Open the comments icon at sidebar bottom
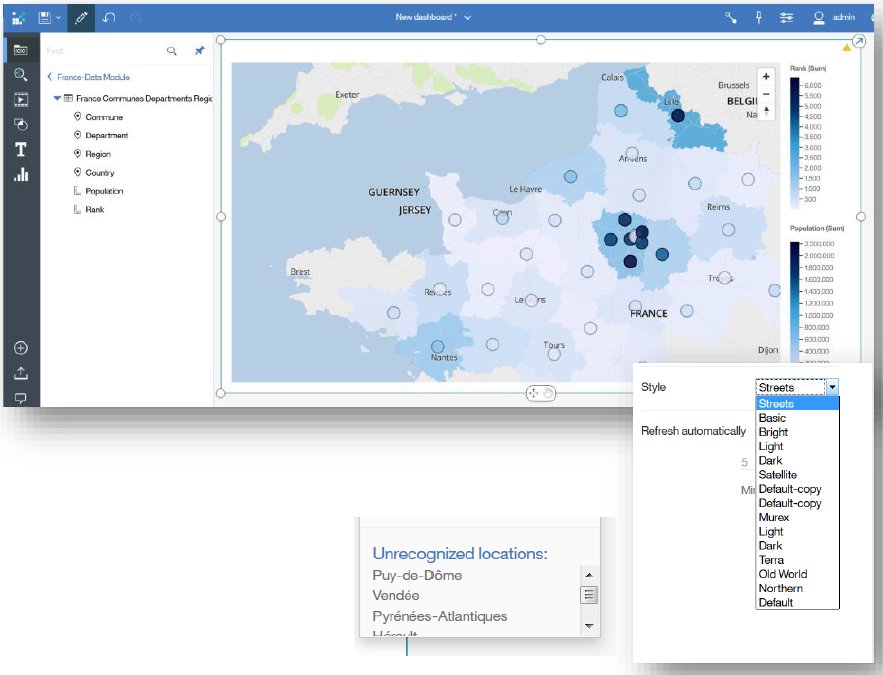Image resolution: width=883 pixels, height=675 pixels. tap(21, 398)
